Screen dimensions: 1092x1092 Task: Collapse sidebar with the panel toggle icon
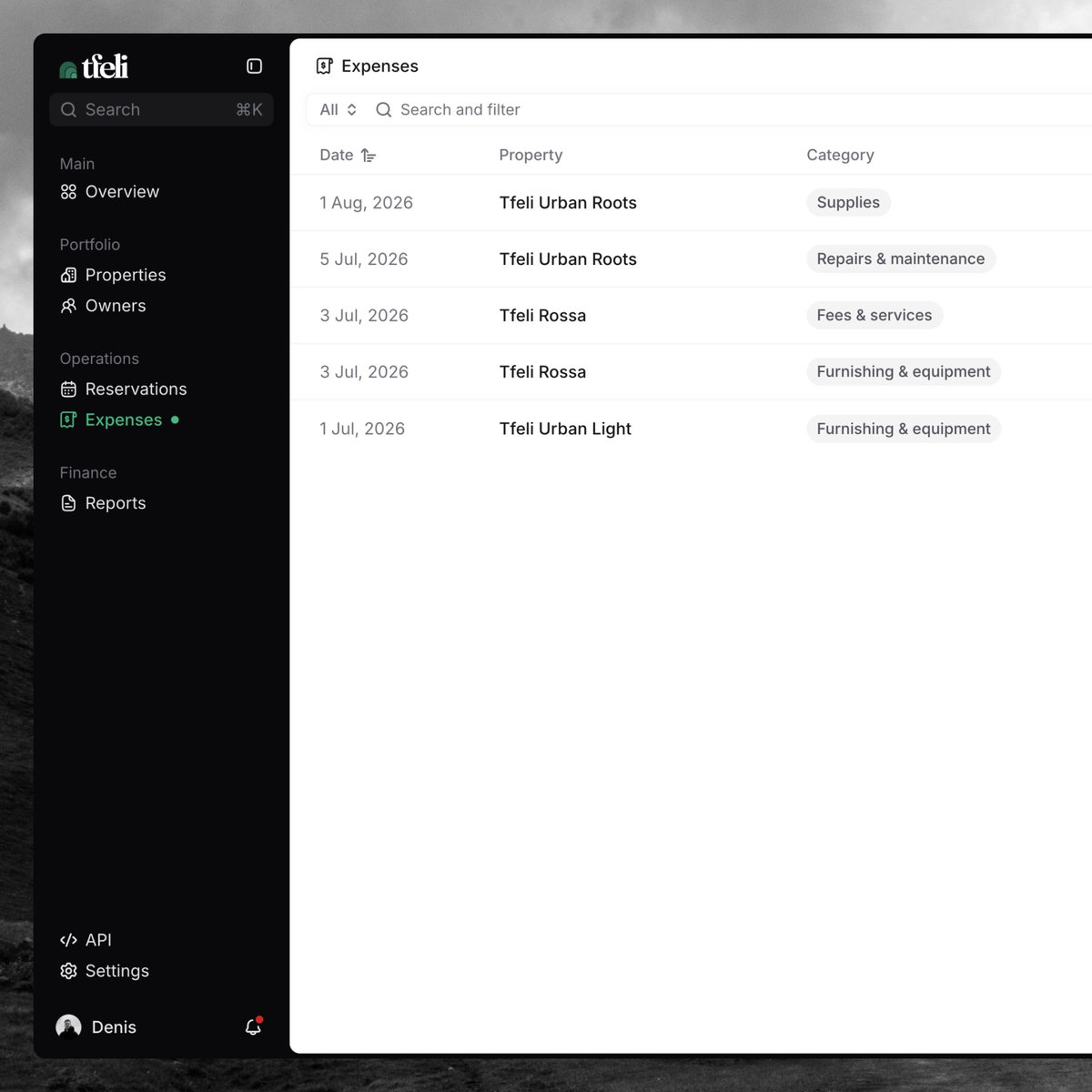(x=254, y=66)
